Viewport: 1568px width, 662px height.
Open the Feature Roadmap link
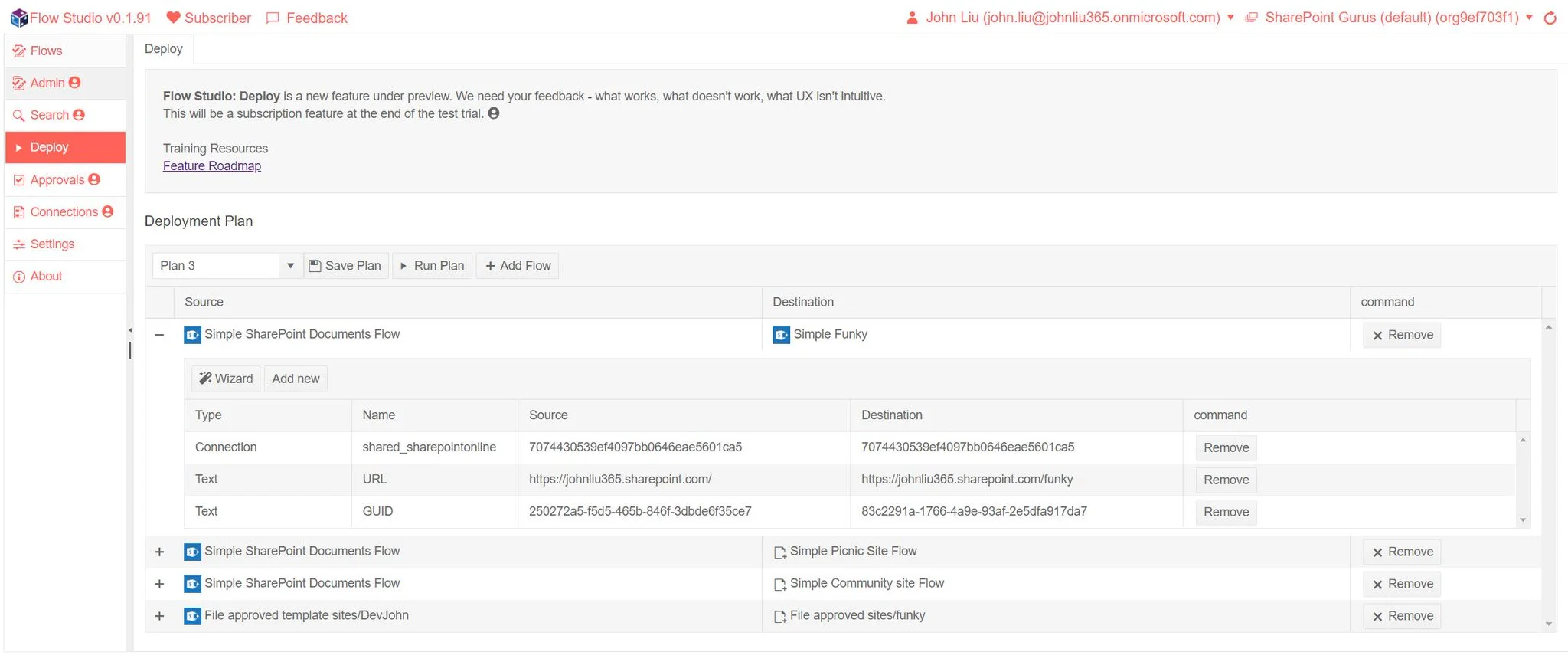pyautogui.click(x=212, y=166)
